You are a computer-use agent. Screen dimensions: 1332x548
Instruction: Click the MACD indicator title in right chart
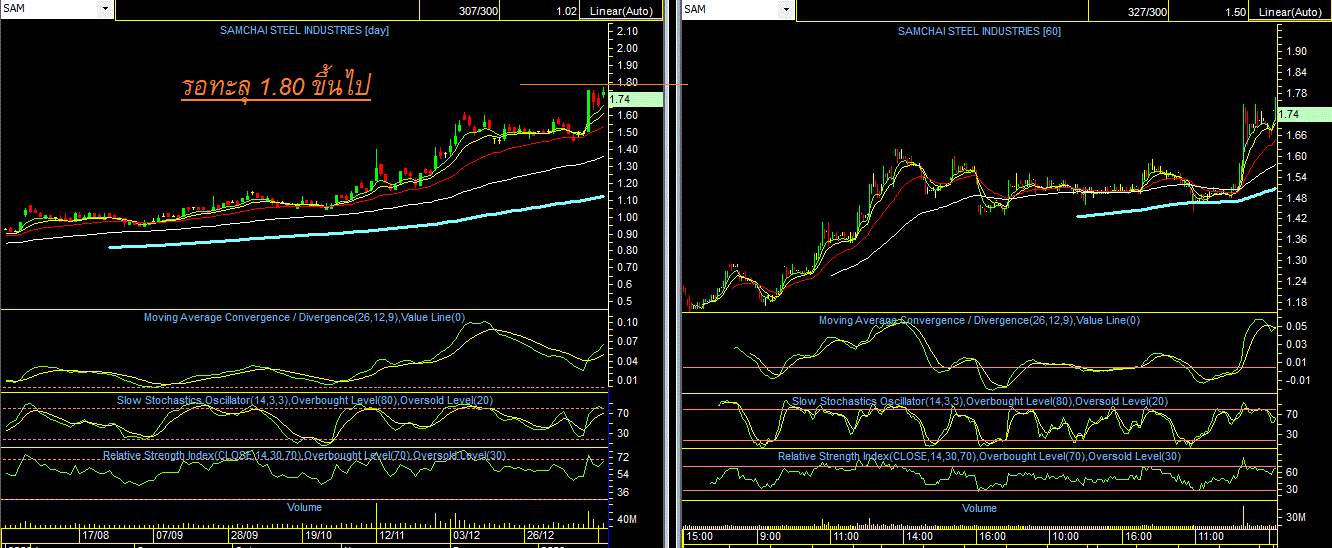point(979,321)
